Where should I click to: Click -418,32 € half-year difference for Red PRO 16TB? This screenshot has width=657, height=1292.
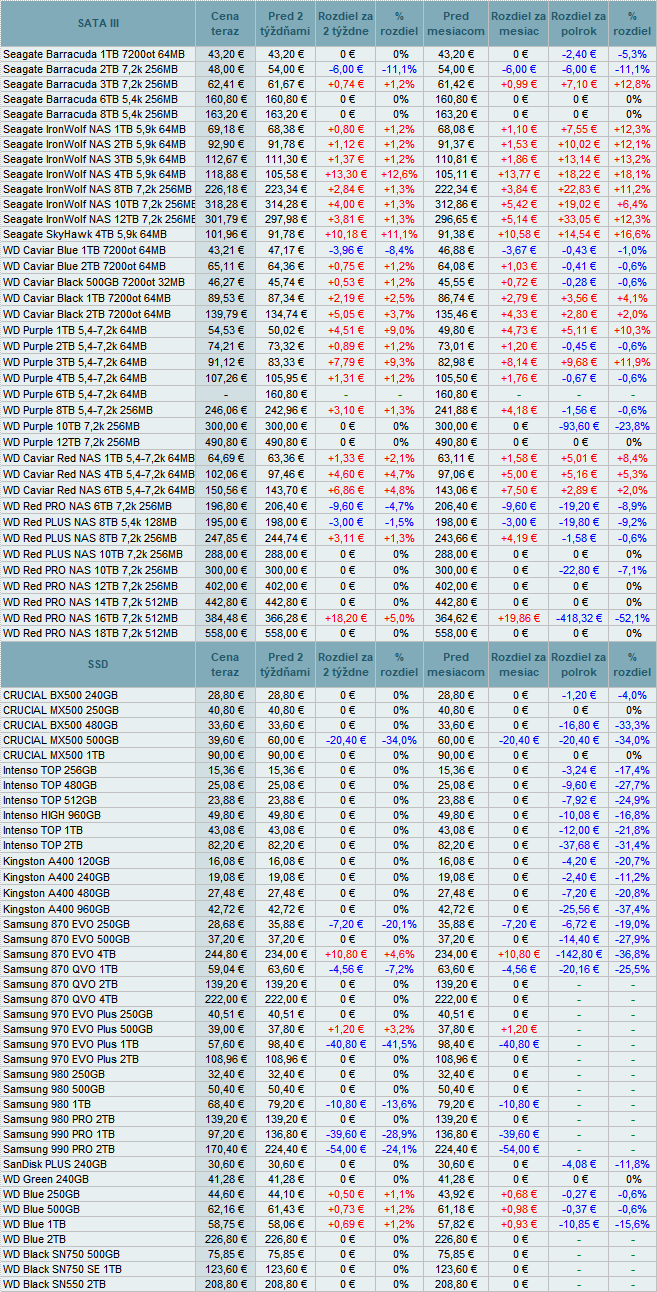(578, 618)
